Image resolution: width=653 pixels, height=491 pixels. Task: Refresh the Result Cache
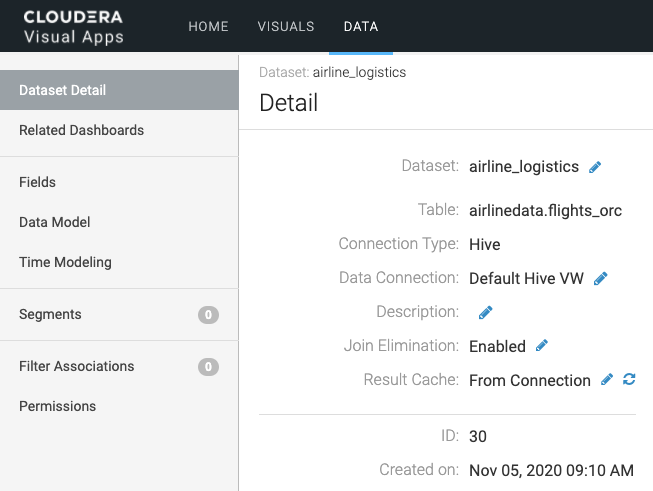point(629,380)
